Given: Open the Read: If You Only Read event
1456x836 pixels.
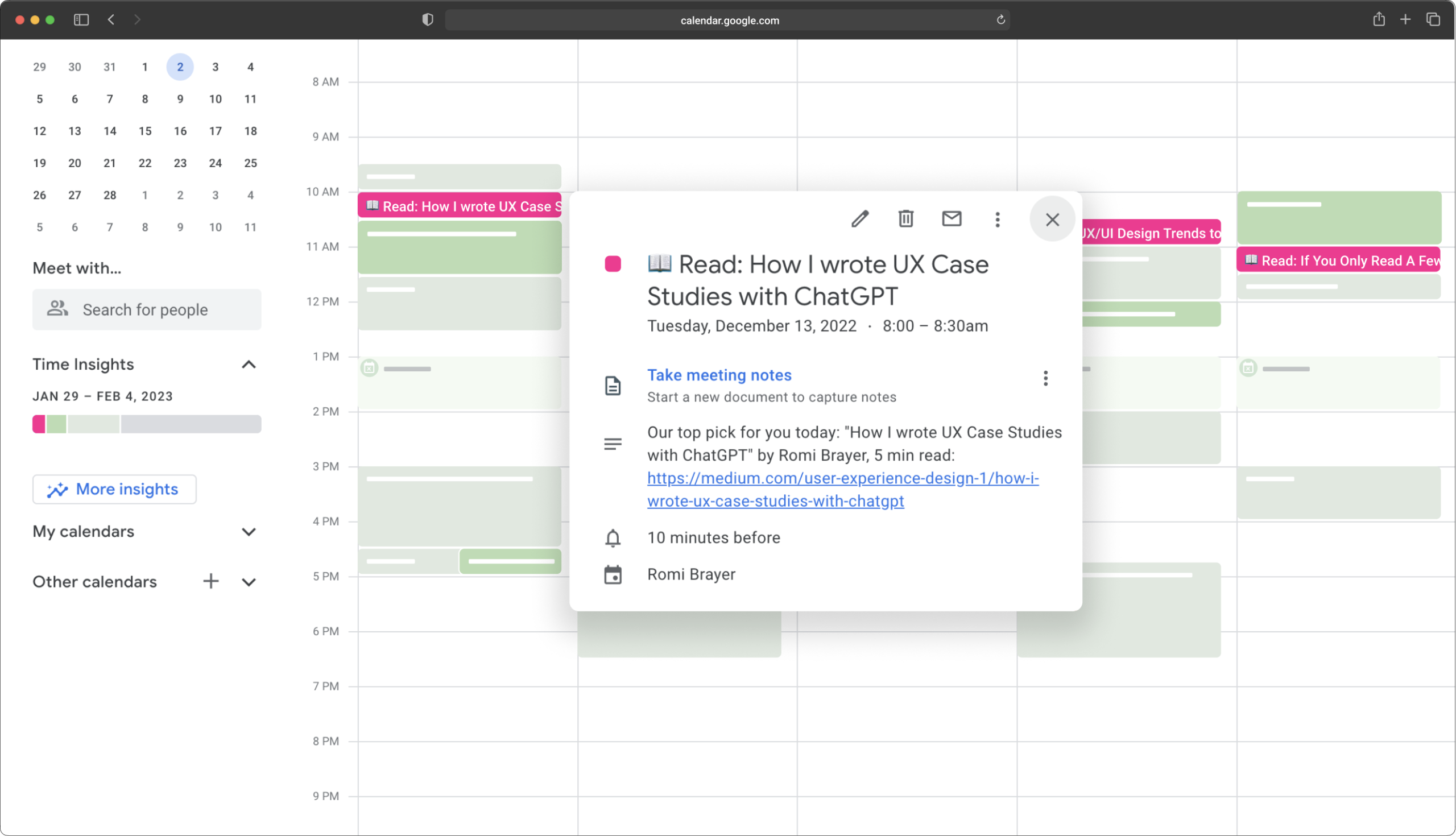Looking at the screenshot, I should [x=1338, y=260].
